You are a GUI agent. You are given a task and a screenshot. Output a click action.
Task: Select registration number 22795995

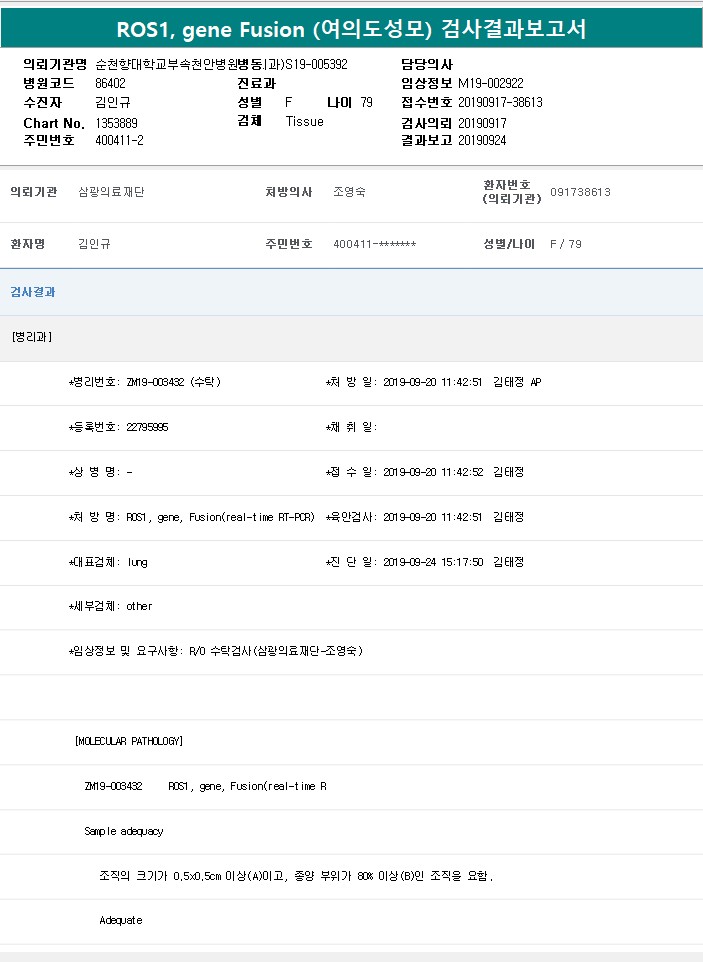pyautogui.click(x=147, y=427)
